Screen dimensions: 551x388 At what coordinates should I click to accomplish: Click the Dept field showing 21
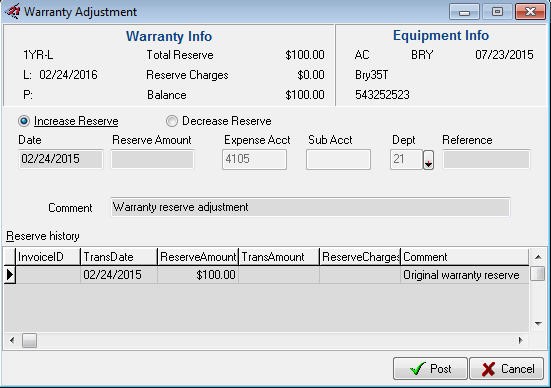tap(406, 159)
